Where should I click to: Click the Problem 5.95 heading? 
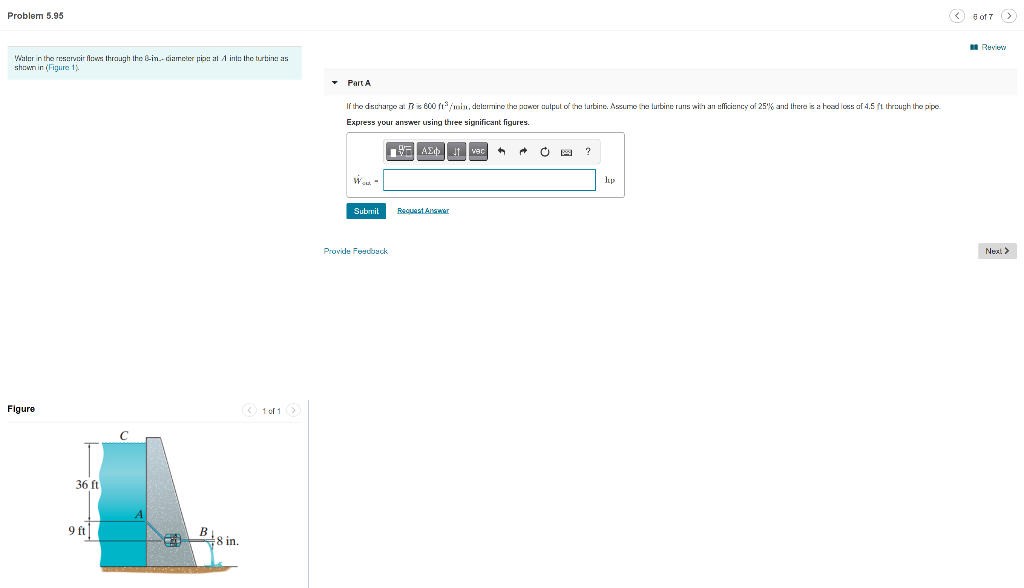pyautogui.click(x=36, y=16)
